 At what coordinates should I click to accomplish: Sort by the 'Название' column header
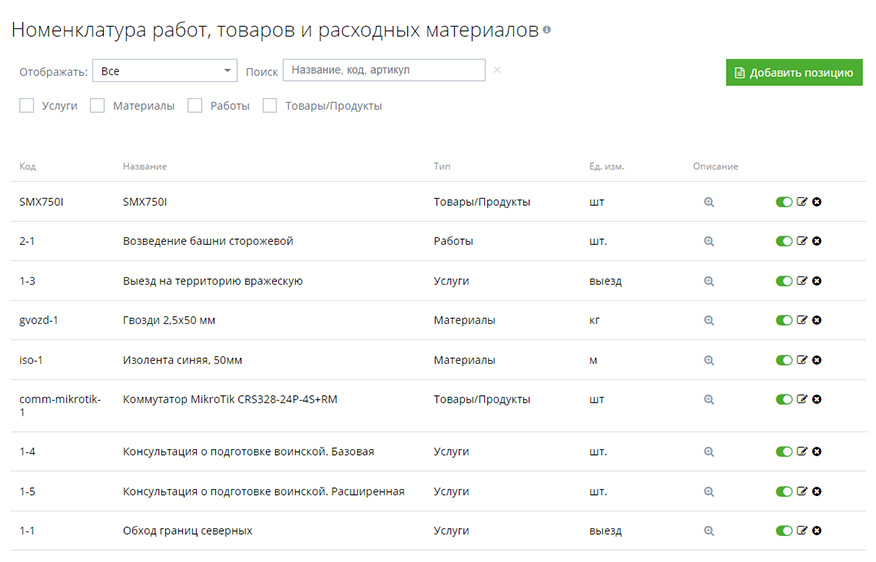(145, 166)
